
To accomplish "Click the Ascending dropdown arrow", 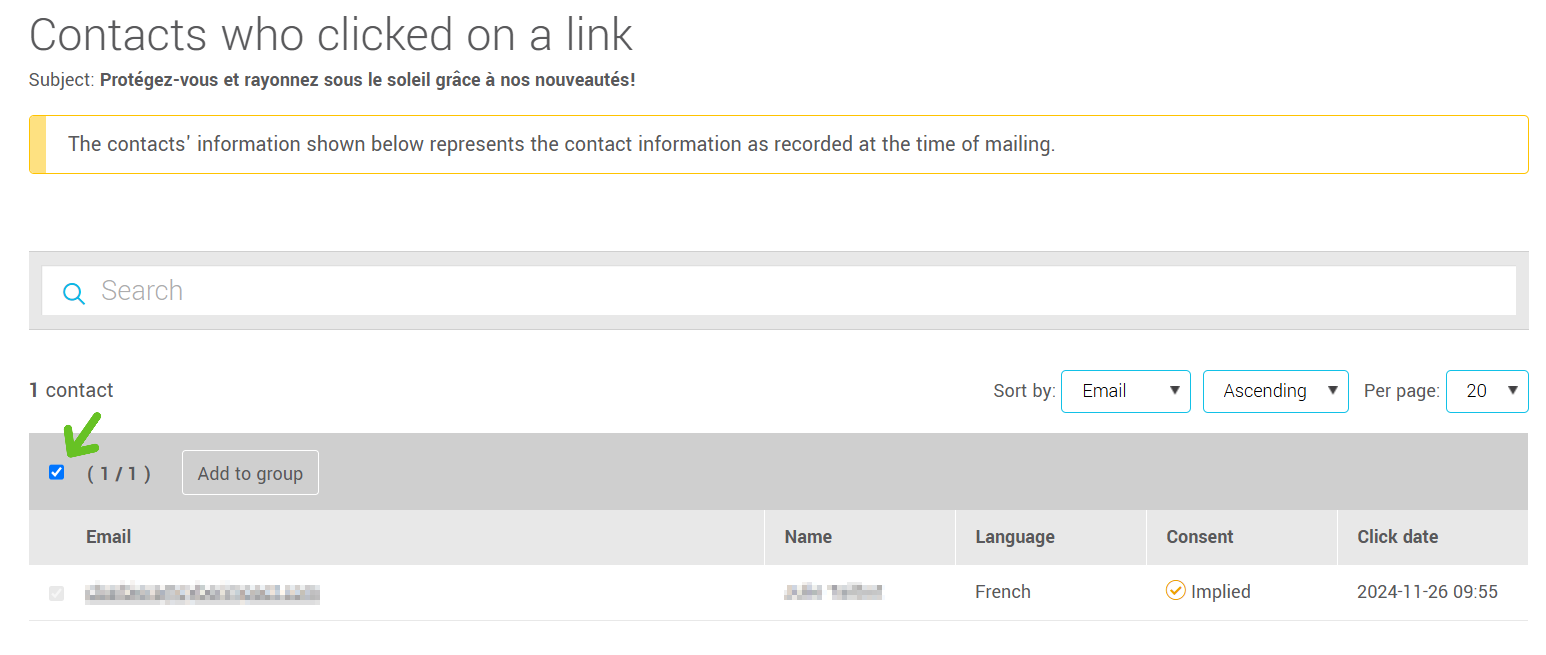I will coord(1333,391).
